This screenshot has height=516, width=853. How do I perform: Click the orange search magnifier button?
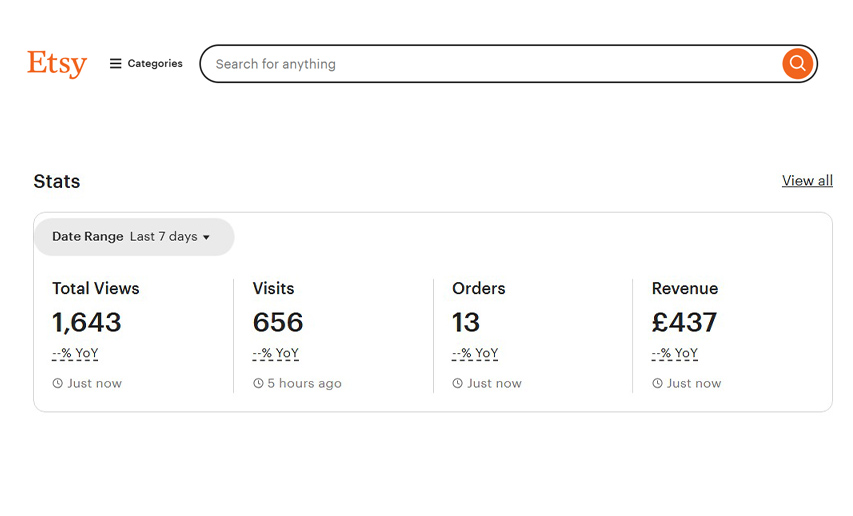point(798,64)
